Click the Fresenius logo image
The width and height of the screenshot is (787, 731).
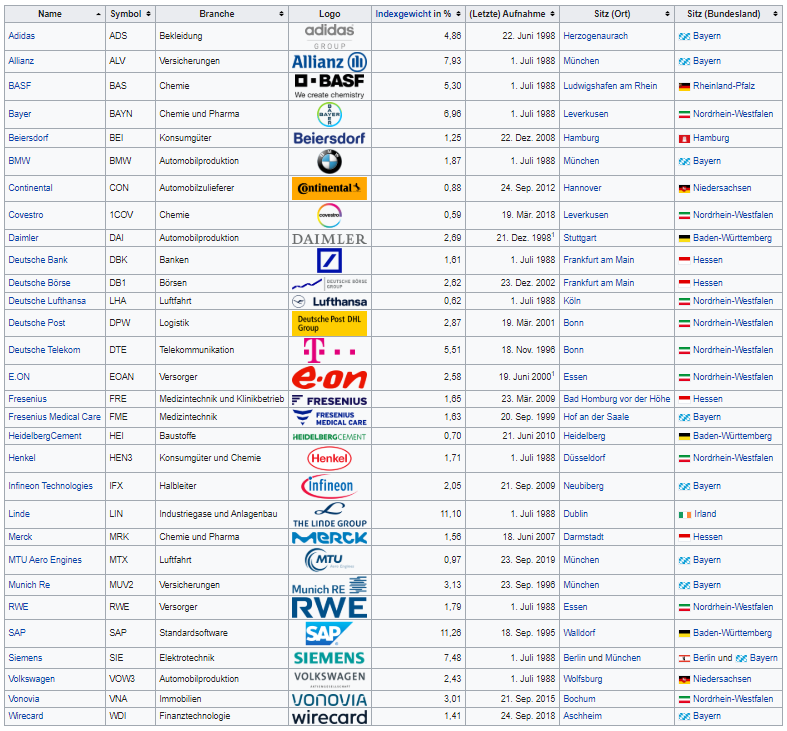tap(329, 401)
